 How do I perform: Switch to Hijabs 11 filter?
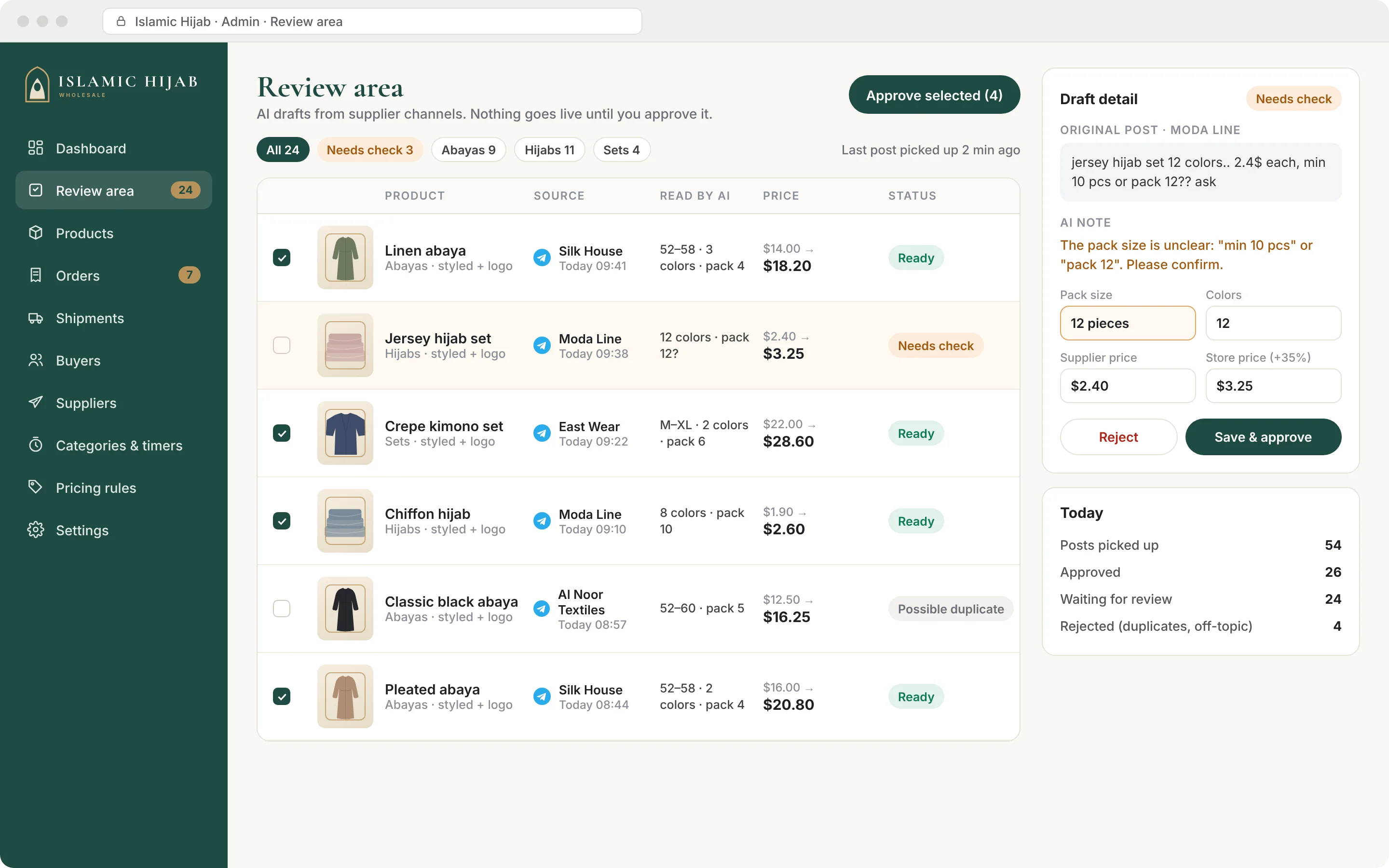pos(549,150)
